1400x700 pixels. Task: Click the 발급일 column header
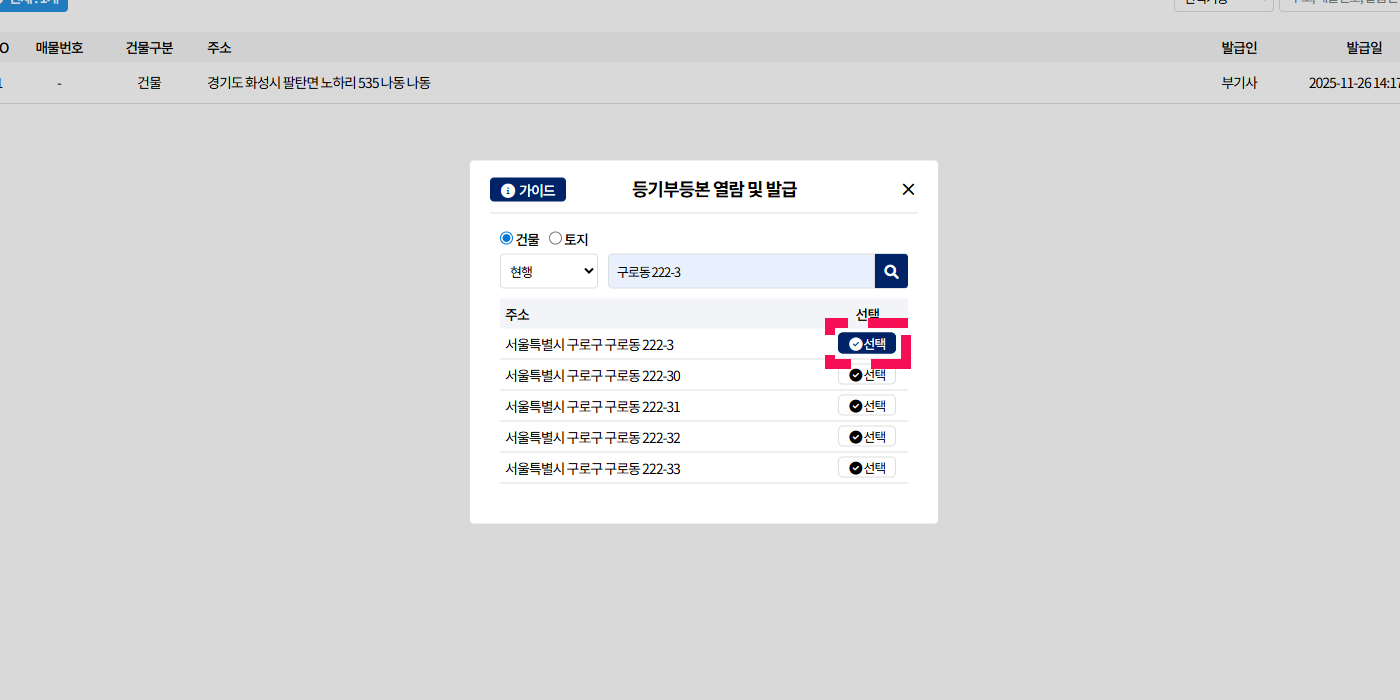pyautogui.click(x=1364, y=48)
